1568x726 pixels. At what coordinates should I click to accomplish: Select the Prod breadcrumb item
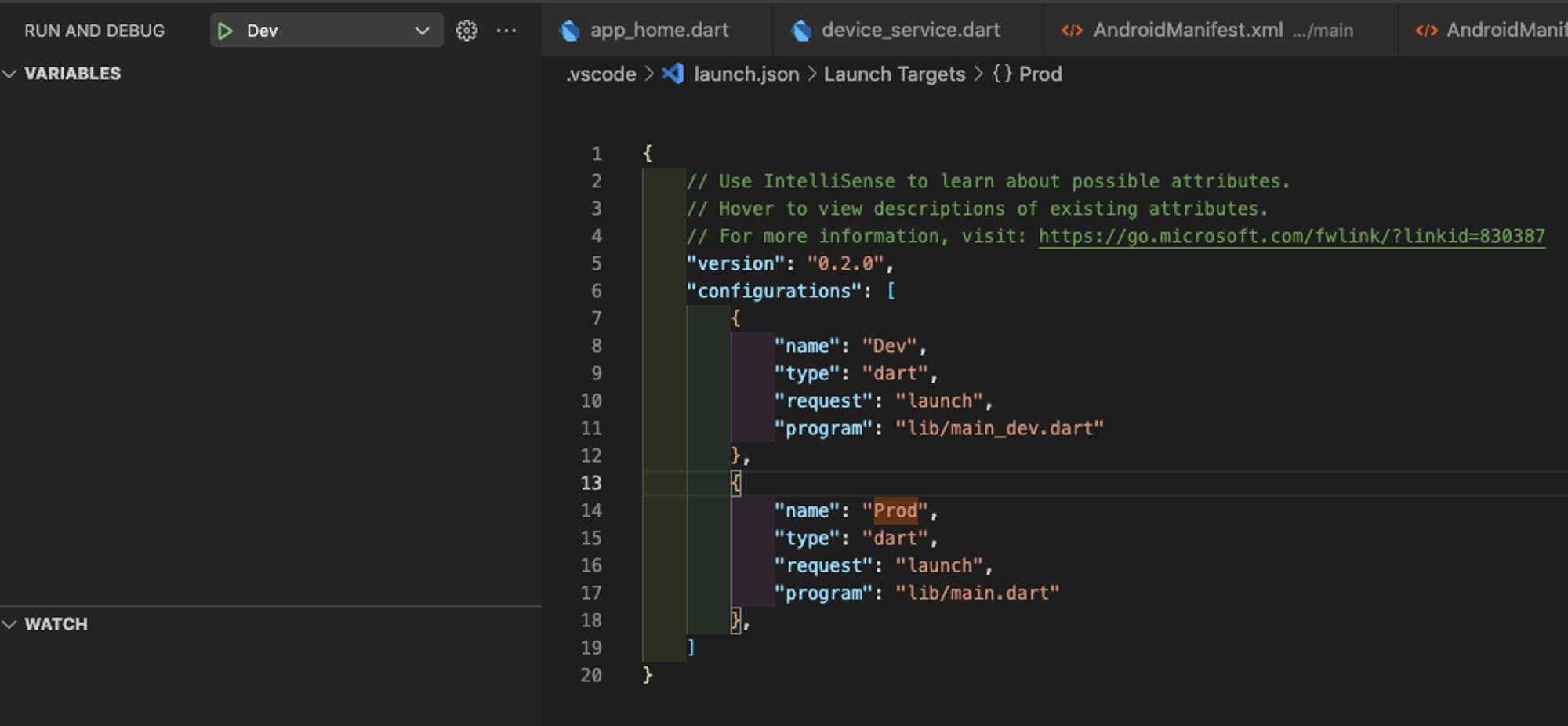click(x=1040, y=74)
